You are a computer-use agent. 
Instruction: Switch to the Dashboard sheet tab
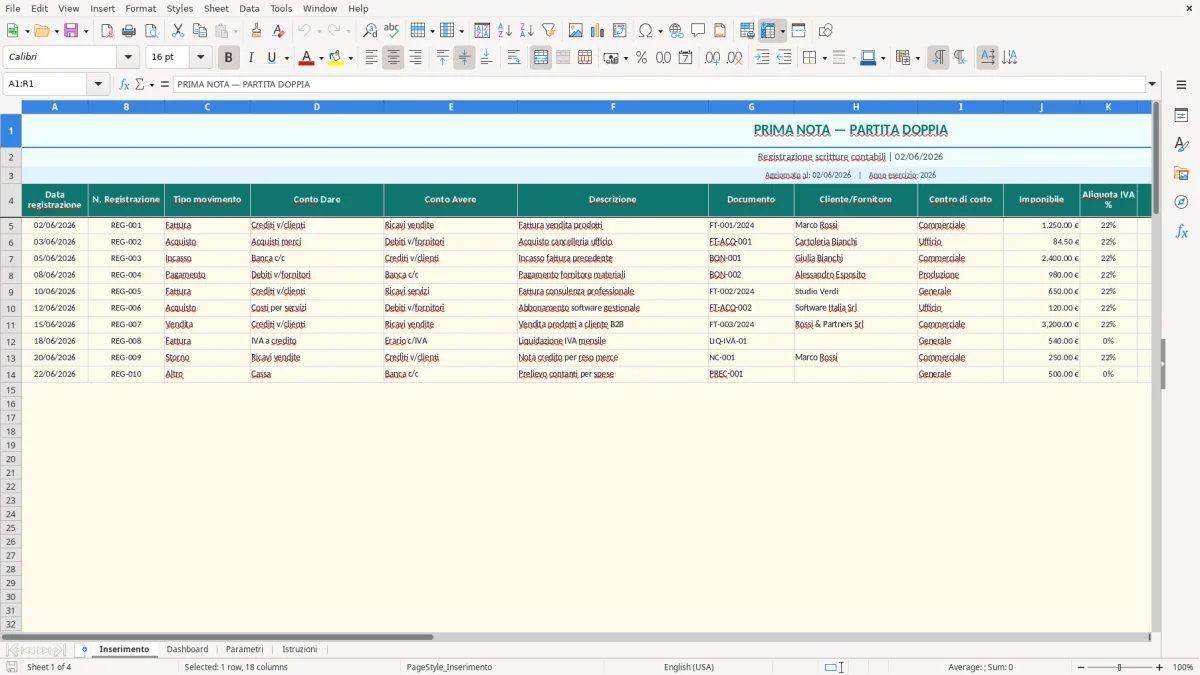tap(187, 650)
